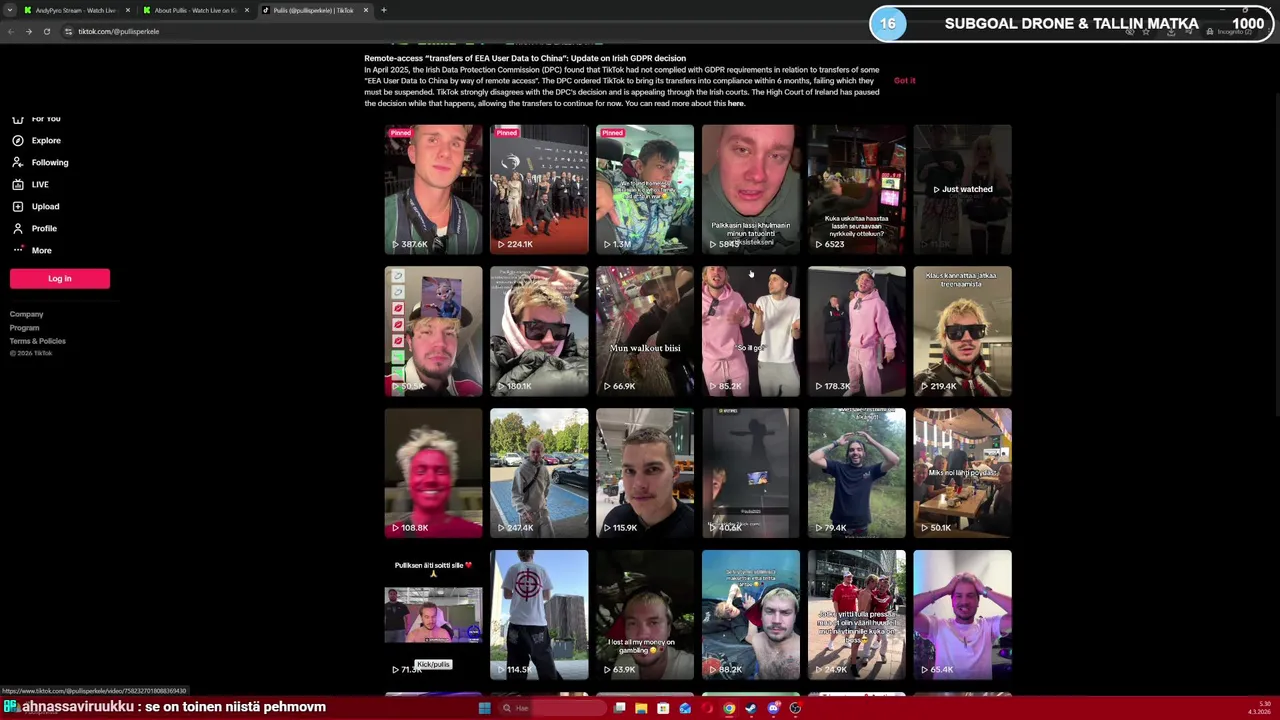Open the video with 65.4K views
The image size is (1280, 720).
[x=963, y=614]
